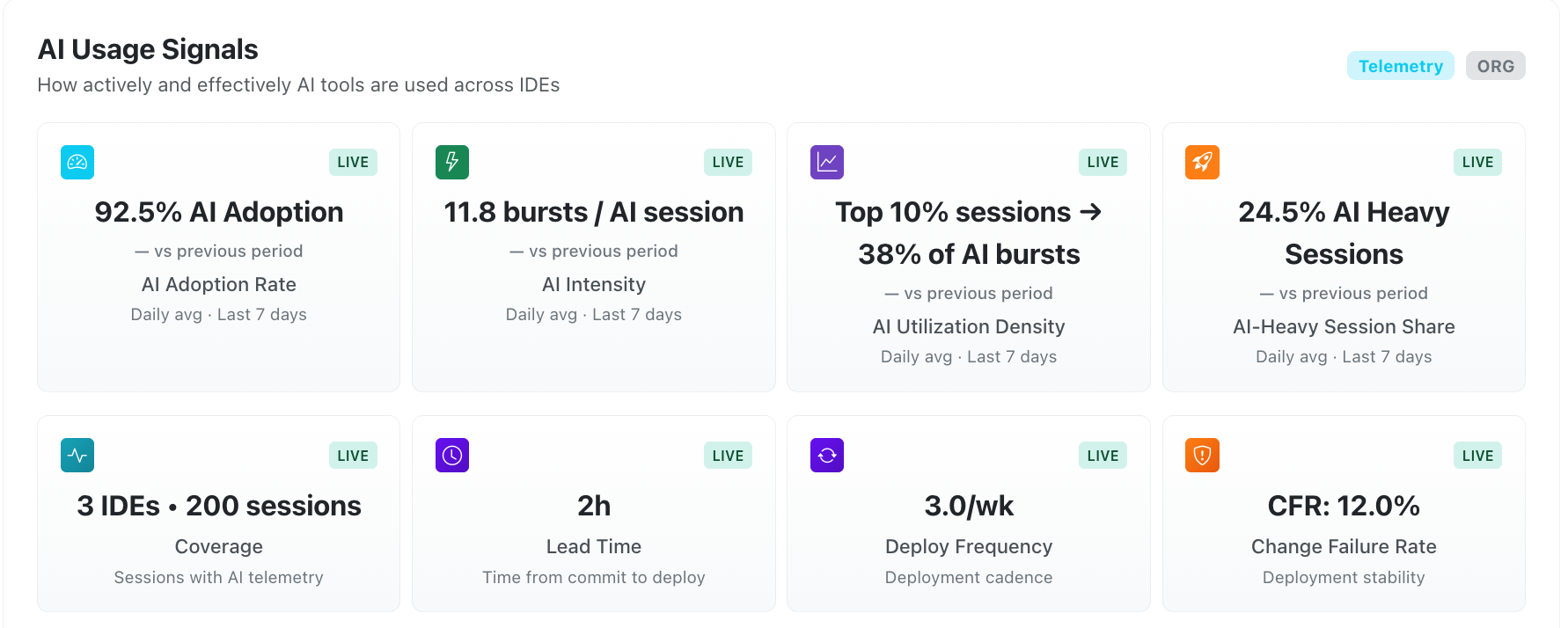Toggle the LIVE indicator on AI Adoption card
Image resolution: width=1568 pixels, height=628 pixels.
click(352, 162)
